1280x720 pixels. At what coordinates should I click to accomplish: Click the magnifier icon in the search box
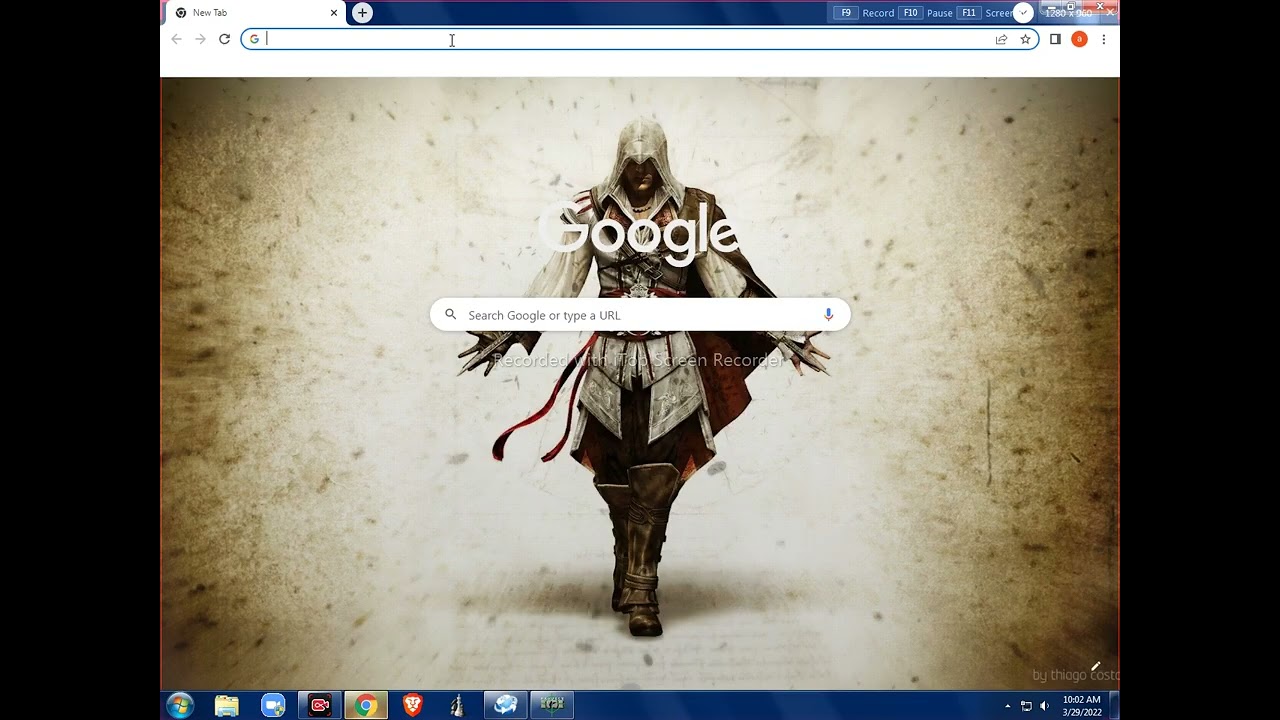[450, 315]
